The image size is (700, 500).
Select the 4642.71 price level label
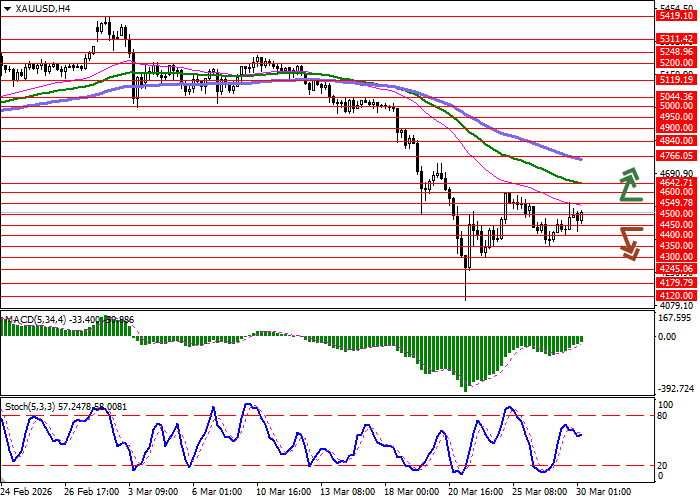pyautogui.click(x=676, y=183)
